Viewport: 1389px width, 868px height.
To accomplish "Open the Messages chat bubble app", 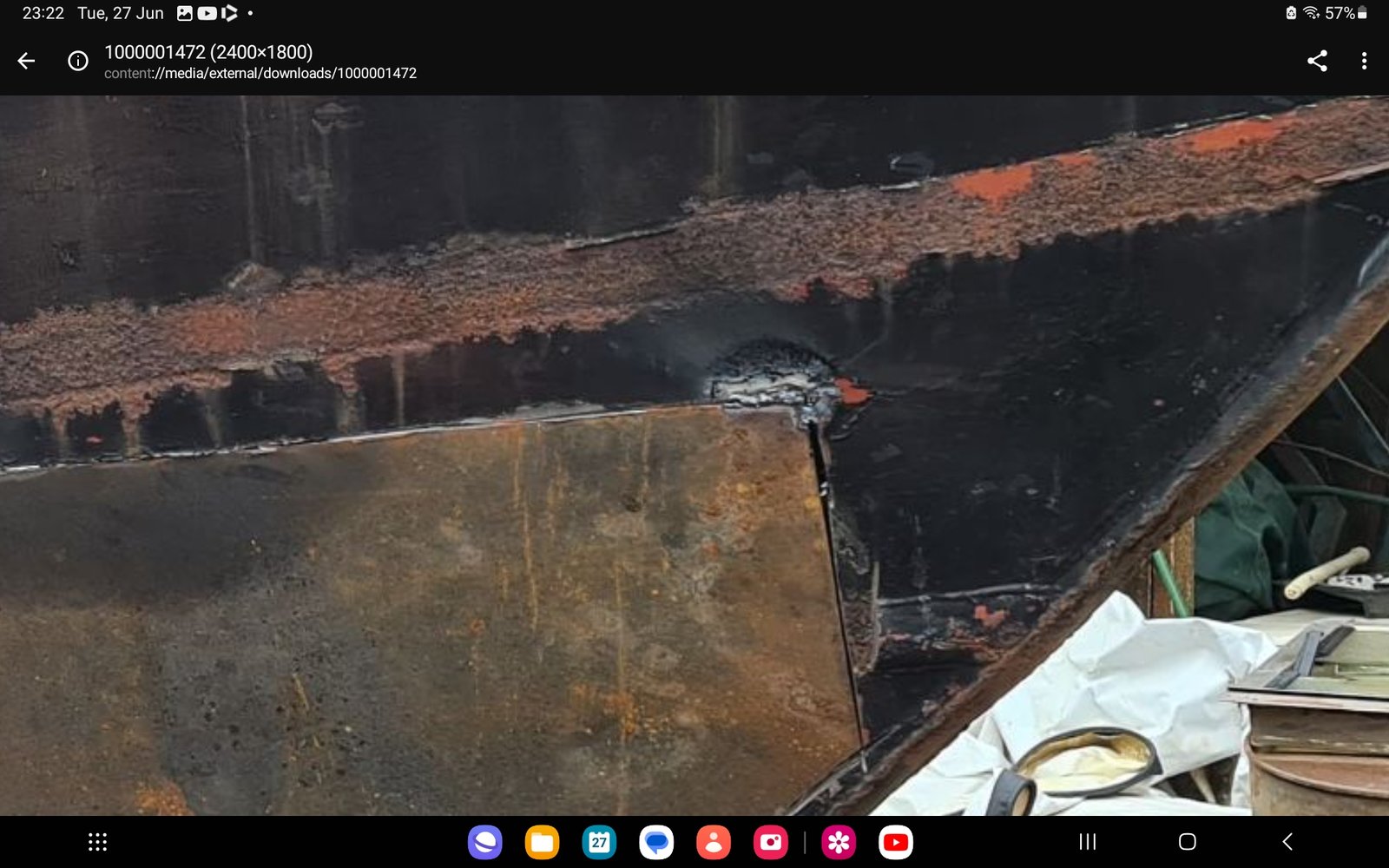I will pyautogui.click(x=656, y=842).
